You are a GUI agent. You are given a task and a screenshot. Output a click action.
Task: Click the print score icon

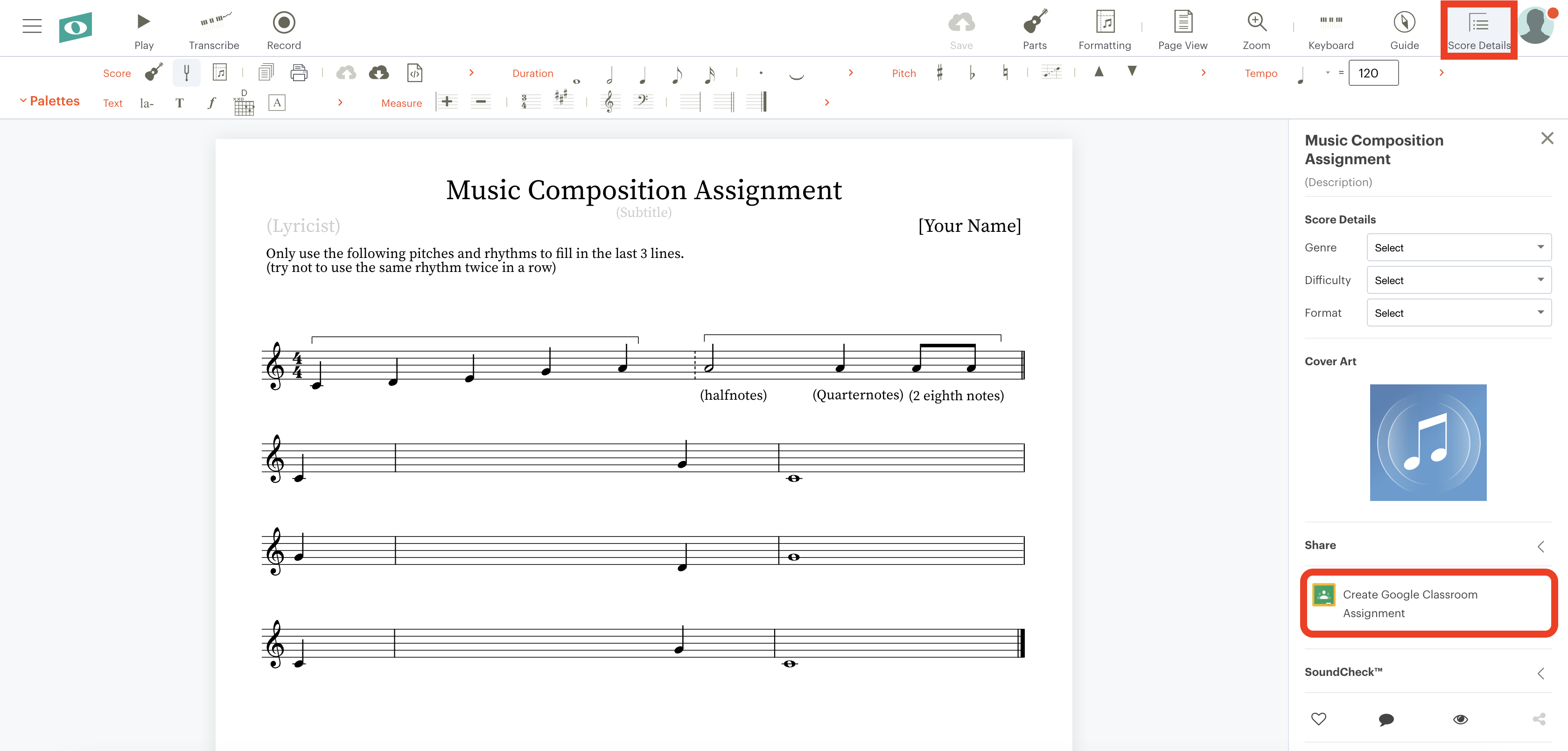point(299,73)
